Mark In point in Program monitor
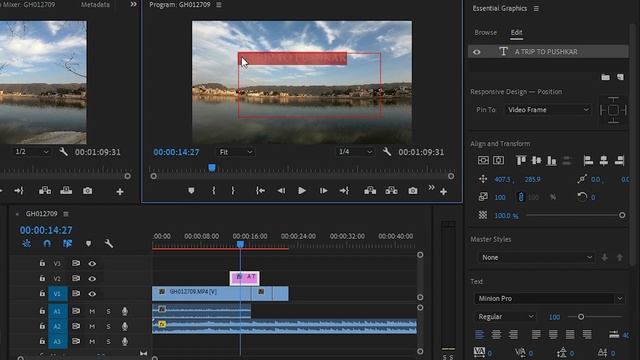The width and height of the screenshot is (640, 360). [x=213, y=191]
